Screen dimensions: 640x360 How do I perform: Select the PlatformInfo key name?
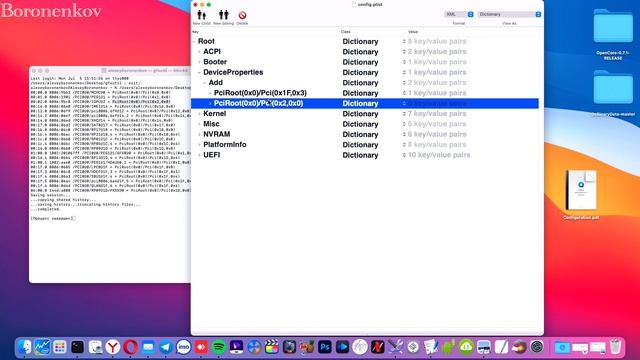224,145
